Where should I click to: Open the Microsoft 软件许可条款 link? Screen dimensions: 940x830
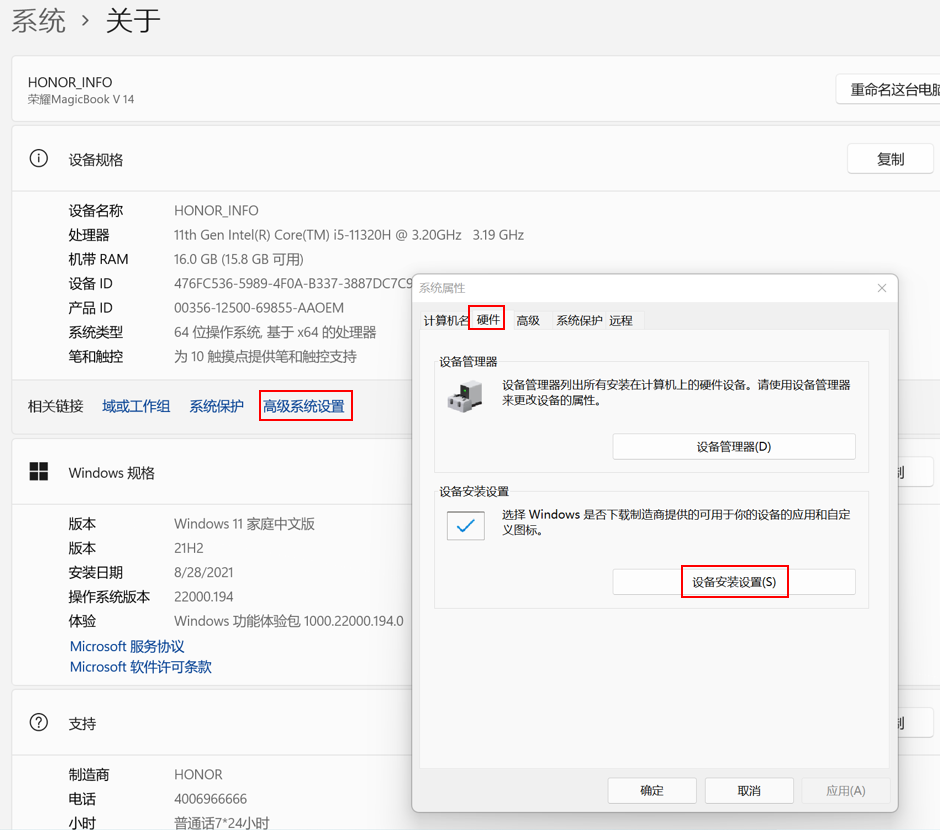pos(140,667)
